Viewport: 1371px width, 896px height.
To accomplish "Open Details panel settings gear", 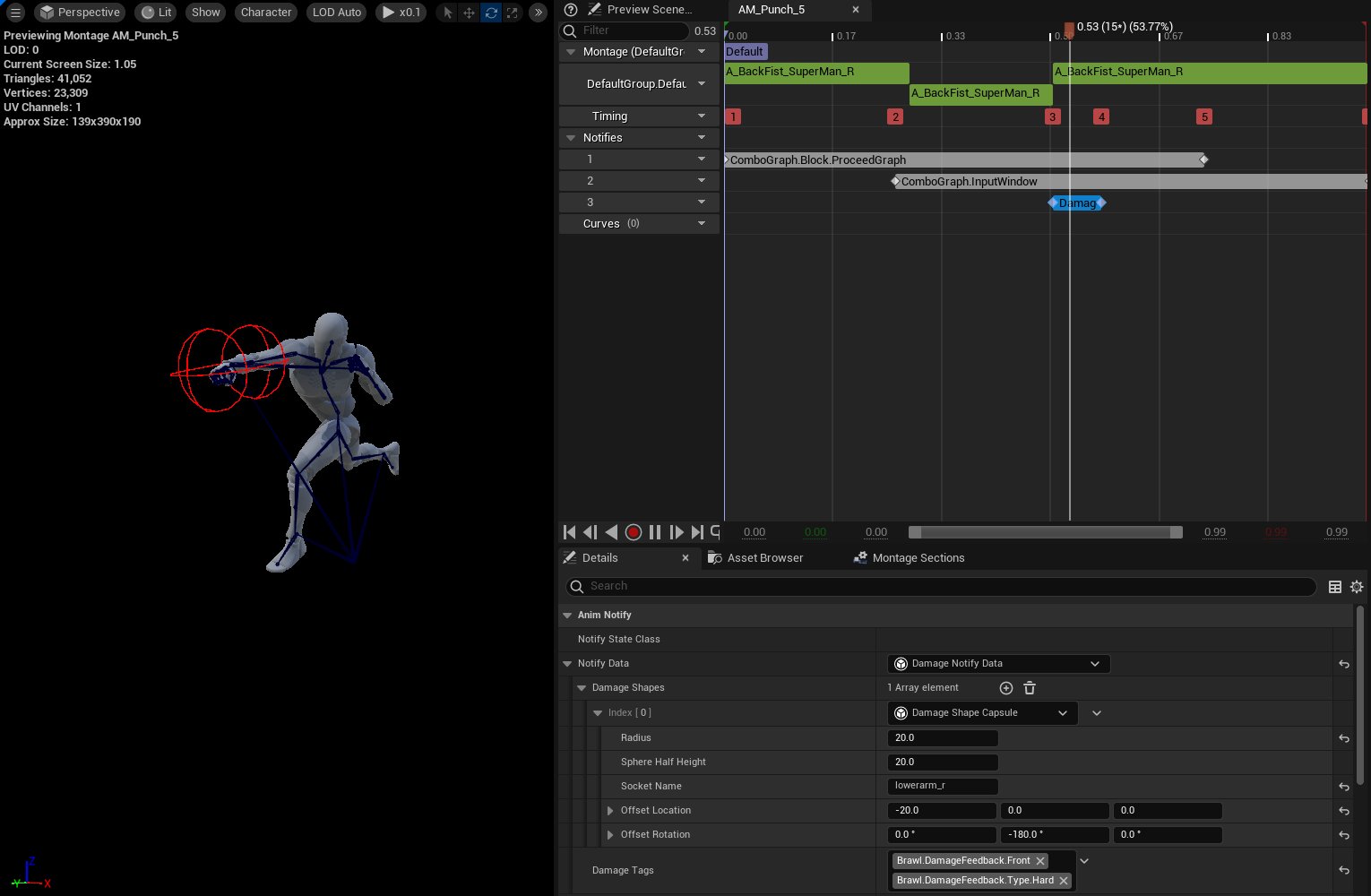I will click(x=1357, y=587).
